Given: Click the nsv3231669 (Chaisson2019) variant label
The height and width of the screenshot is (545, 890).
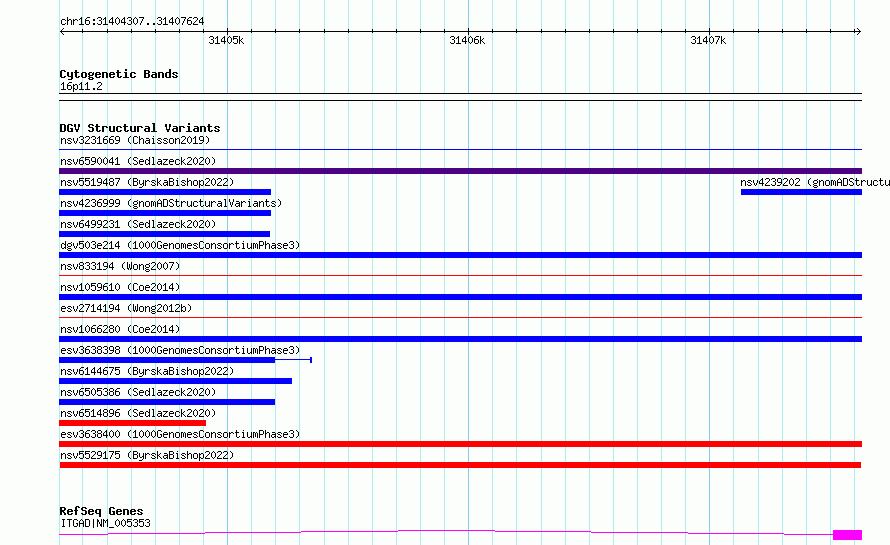Looking at the screenshot, I should [x=135, y=140].
